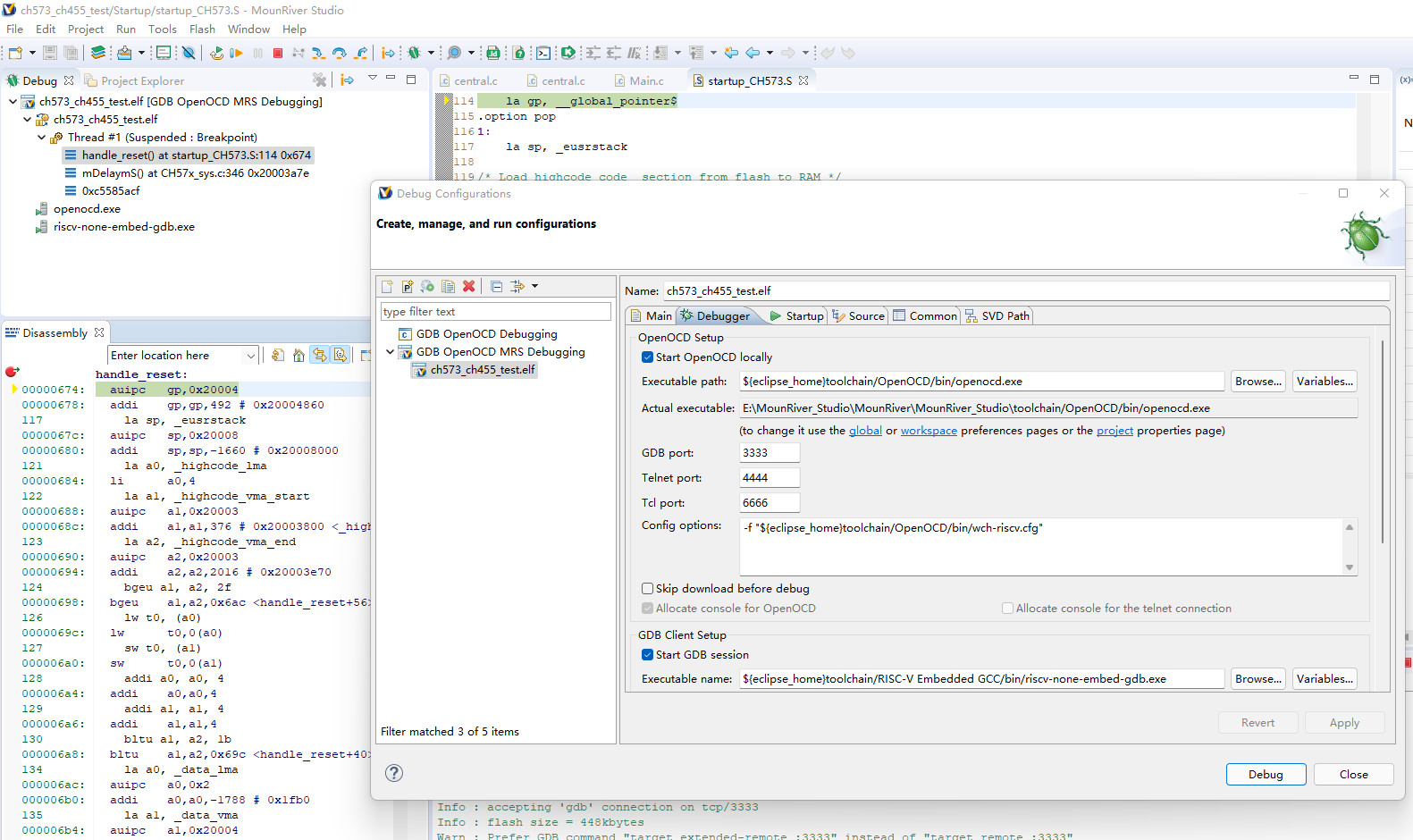The height and width of the screenshot is (840, 1413).
Task: Open the Enter location here dropdown
Action: pos(250,356)
